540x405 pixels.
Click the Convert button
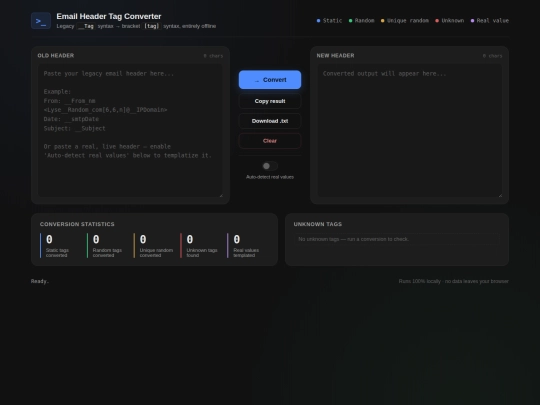270,80
